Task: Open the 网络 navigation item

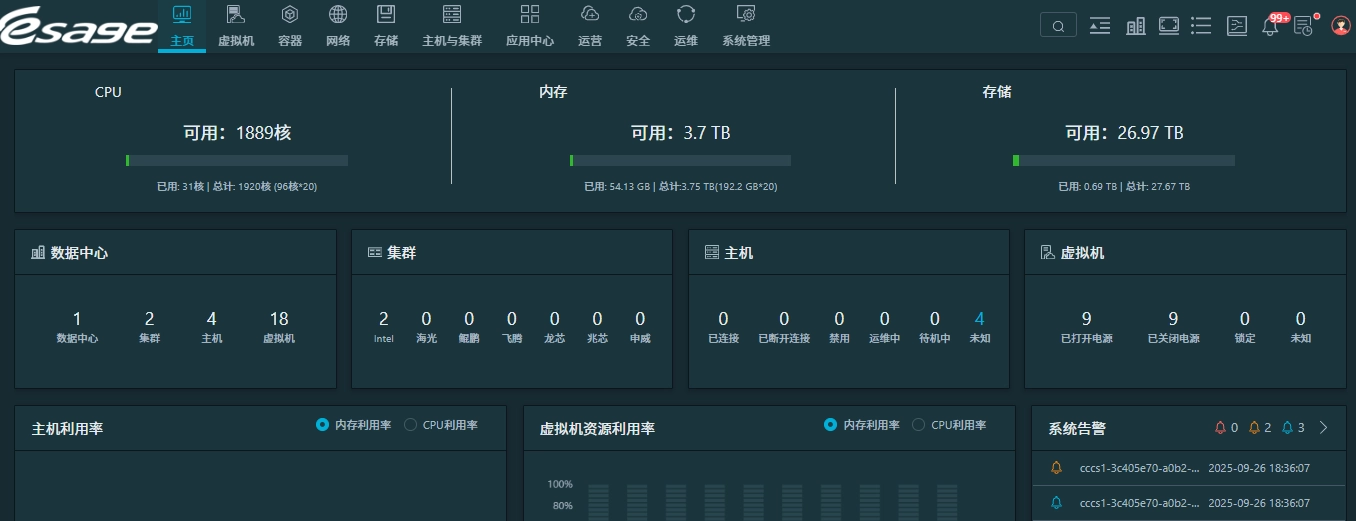Action: 338,26
